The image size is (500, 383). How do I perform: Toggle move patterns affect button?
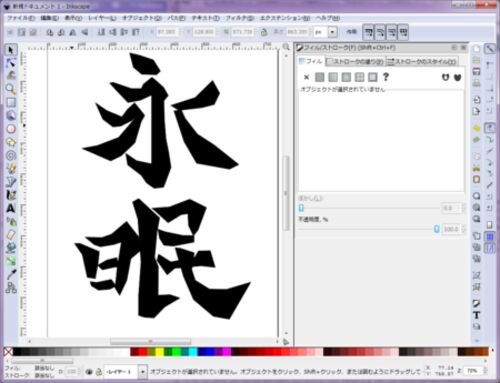[x=403, y=32]
